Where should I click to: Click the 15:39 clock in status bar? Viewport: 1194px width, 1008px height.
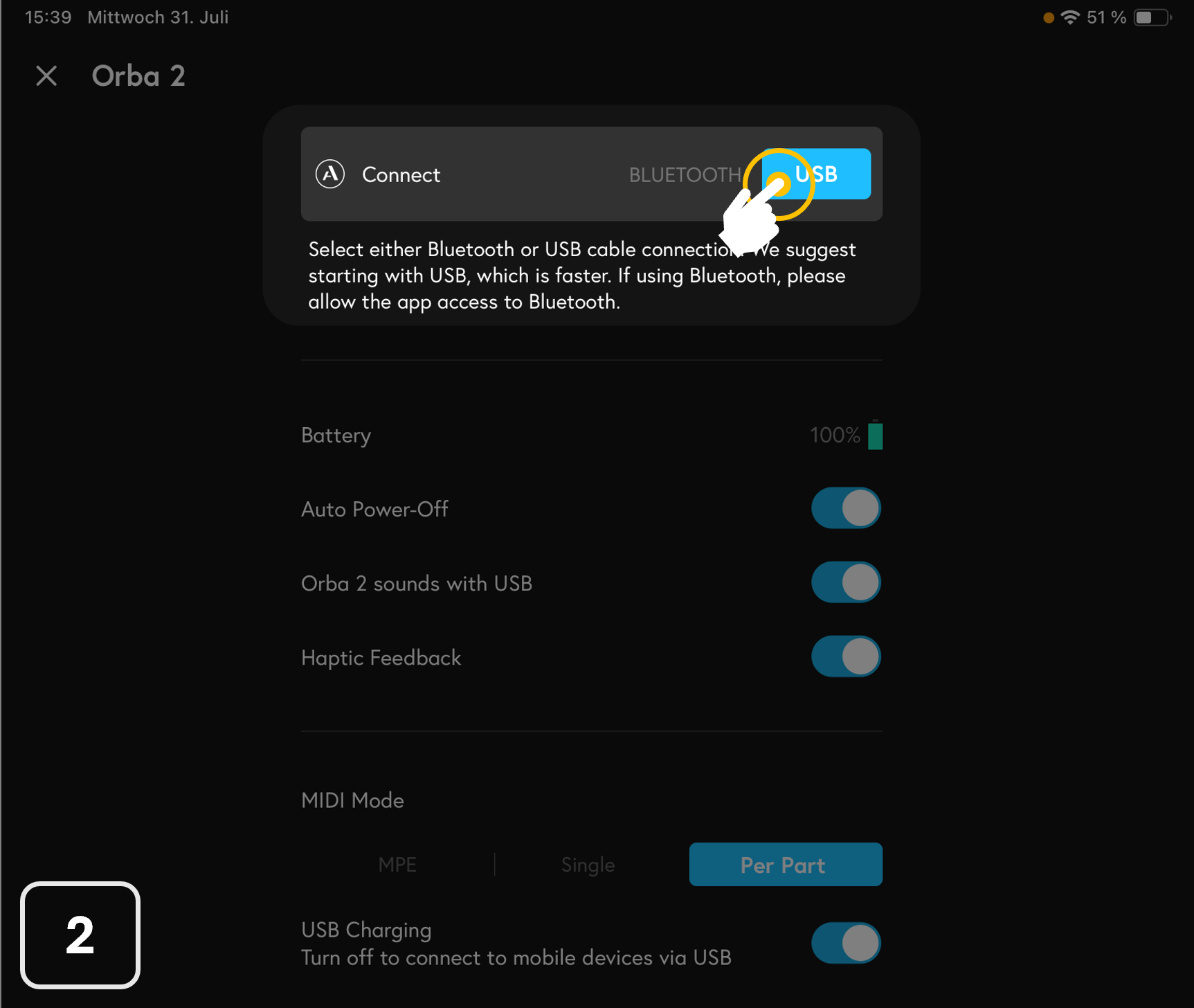coord(48,17)
